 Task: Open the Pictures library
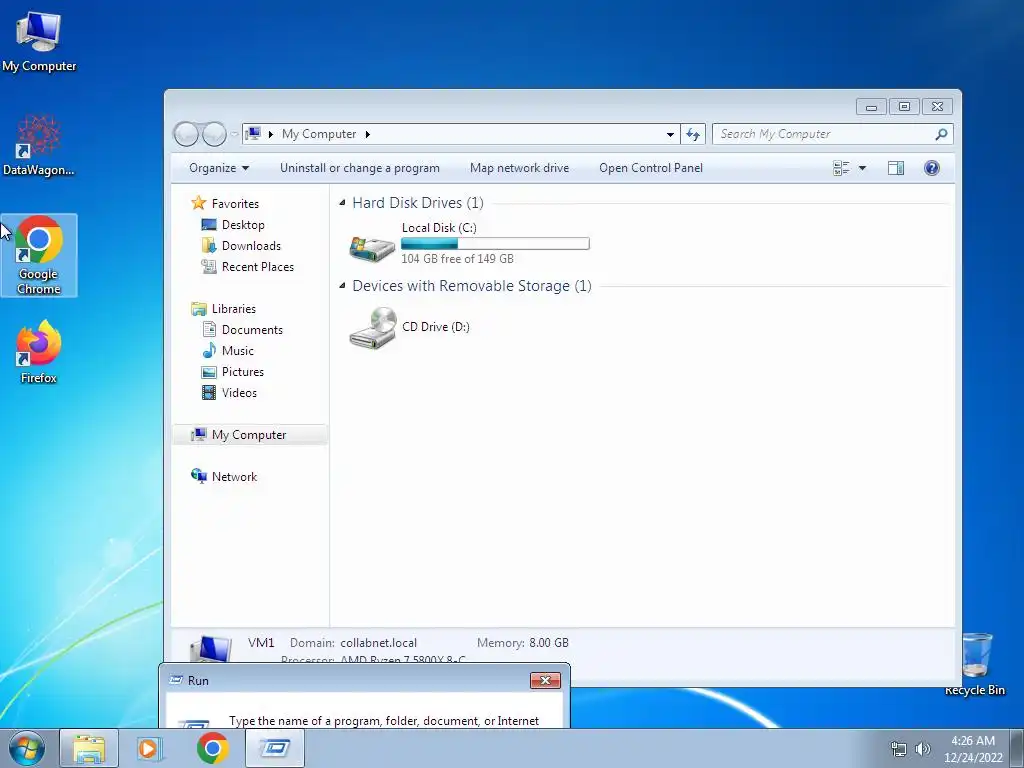(243, 372)
